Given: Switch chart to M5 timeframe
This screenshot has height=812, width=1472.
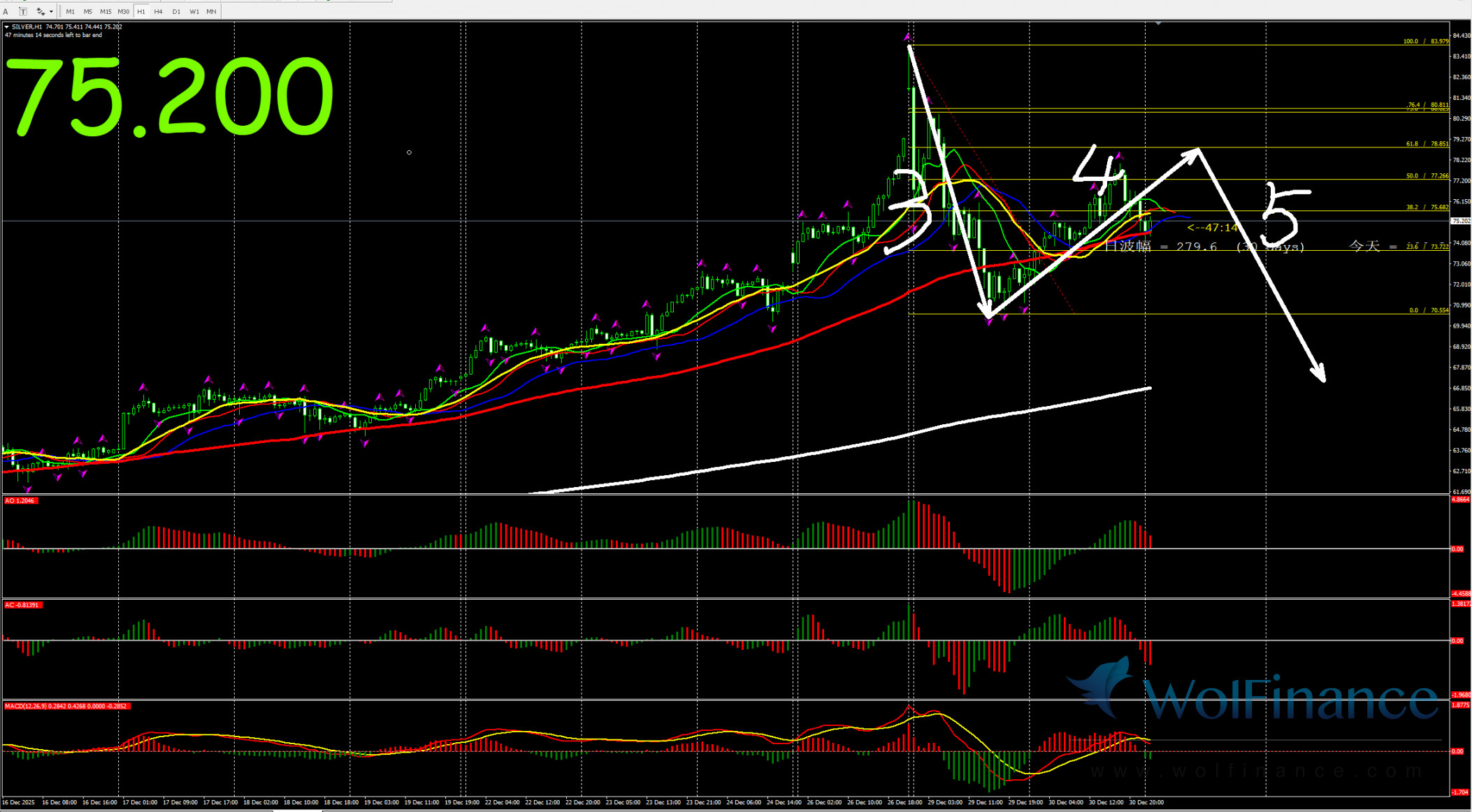Looking at the screenshot, I should 87,11.
